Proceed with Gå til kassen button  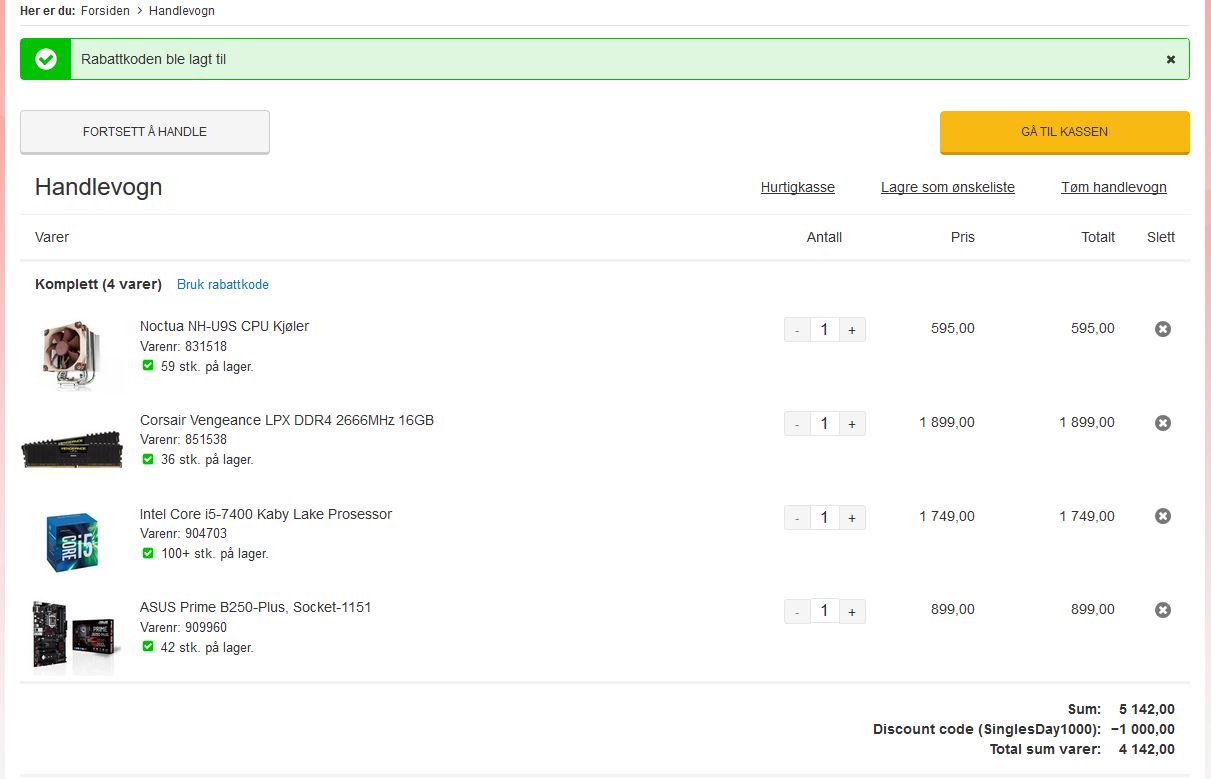tap(1064, 132)
